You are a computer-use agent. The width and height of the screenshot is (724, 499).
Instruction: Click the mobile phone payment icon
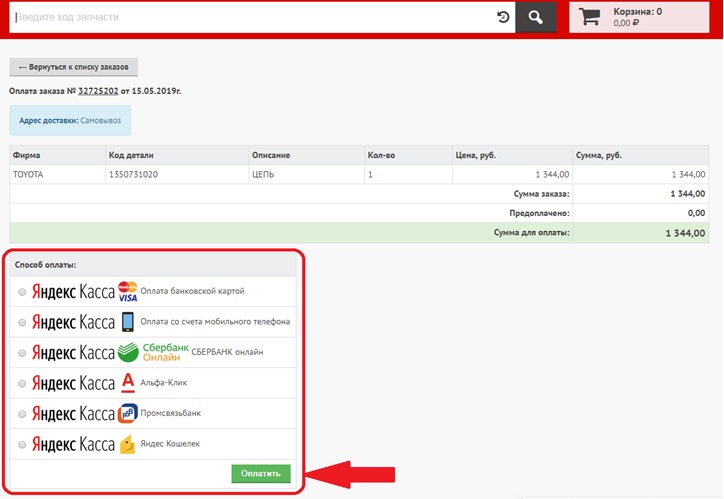tap(127, 322)
